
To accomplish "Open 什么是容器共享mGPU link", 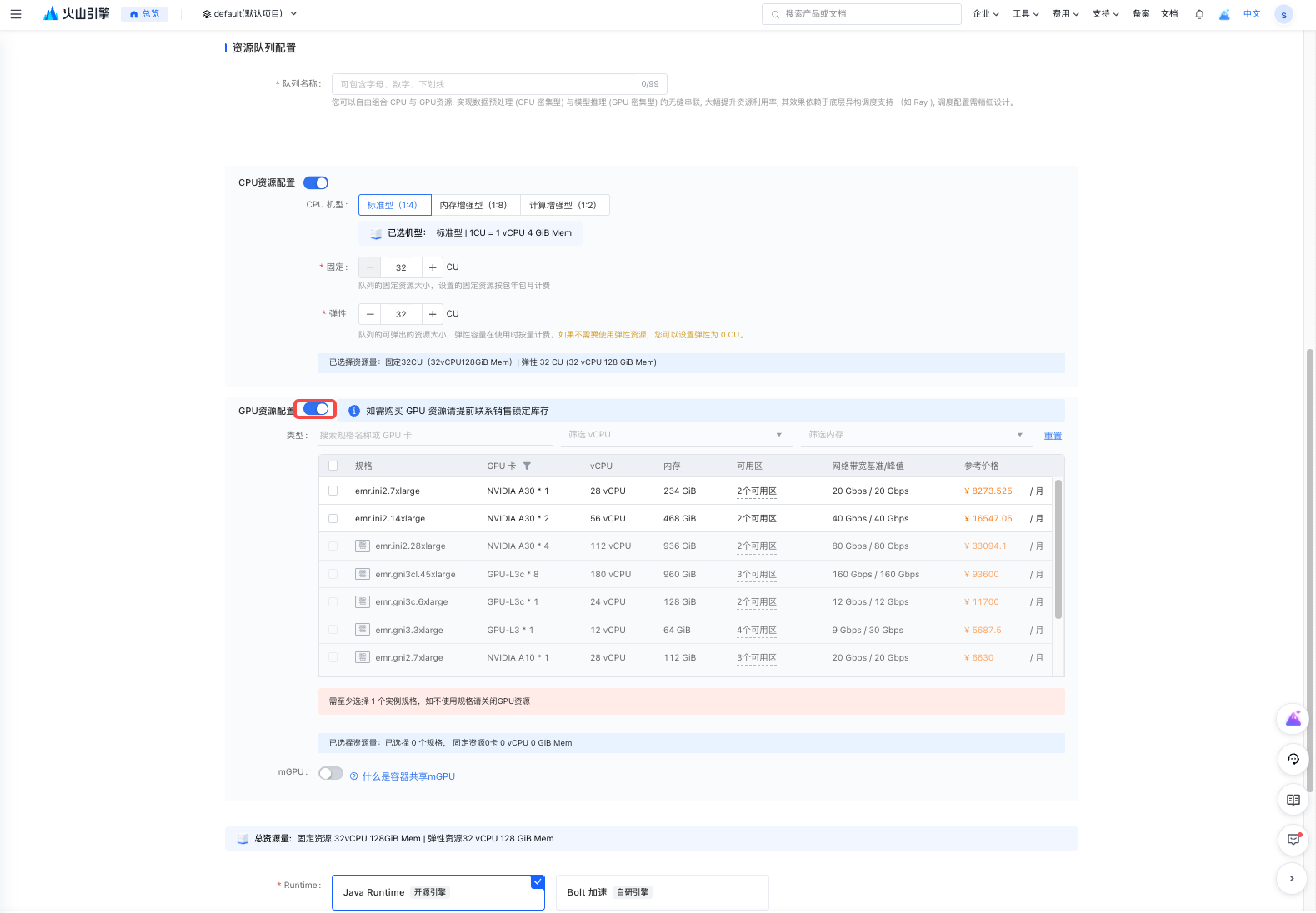I will pyautogui.click(x=408, y=776).
